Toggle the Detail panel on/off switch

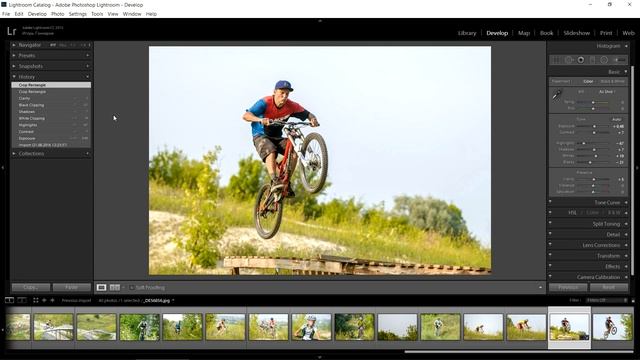point(550,234)
